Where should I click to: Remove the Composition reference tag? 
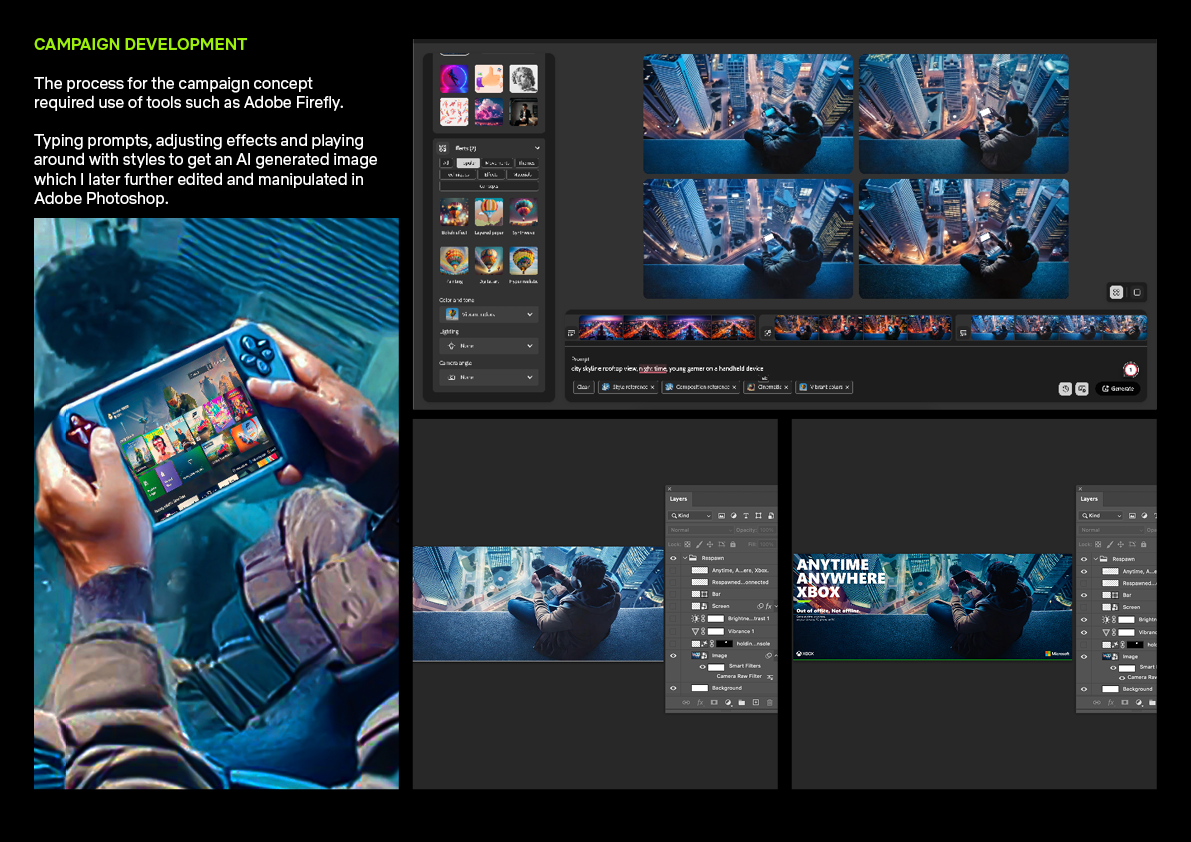click(x=735, y=387)
